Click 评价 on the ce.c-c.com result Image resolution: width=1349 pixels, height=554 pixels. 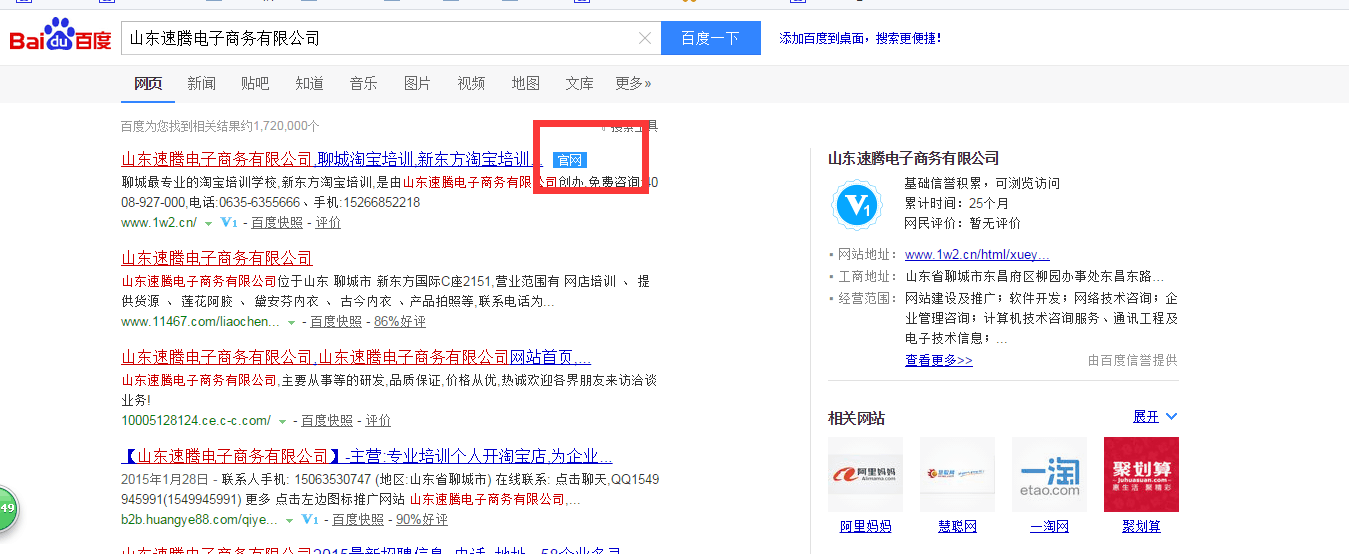point(378,421)
